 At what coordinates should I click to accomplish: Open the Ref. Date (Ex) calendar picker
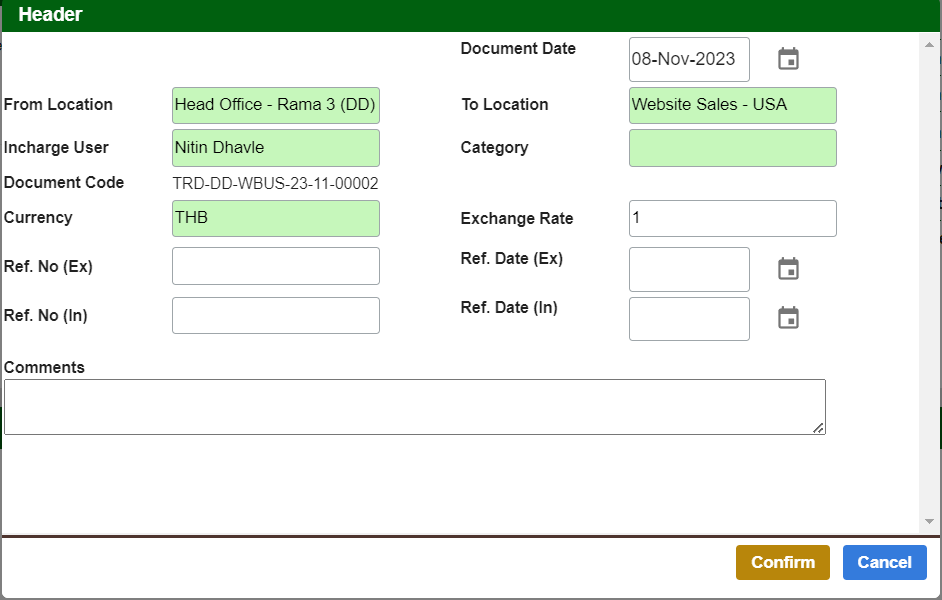coord(788,269)
